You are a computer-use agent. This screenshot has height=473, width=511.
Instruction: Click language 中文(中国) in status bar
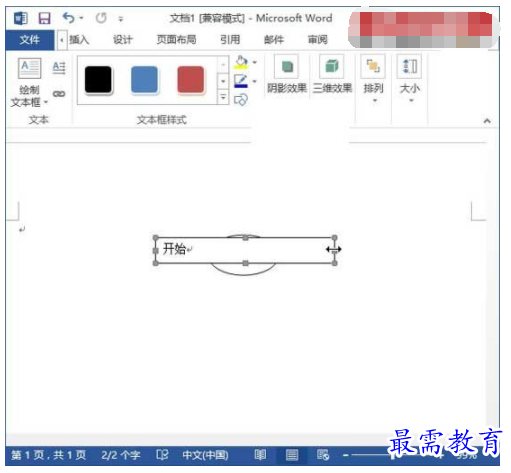(205, 455)
